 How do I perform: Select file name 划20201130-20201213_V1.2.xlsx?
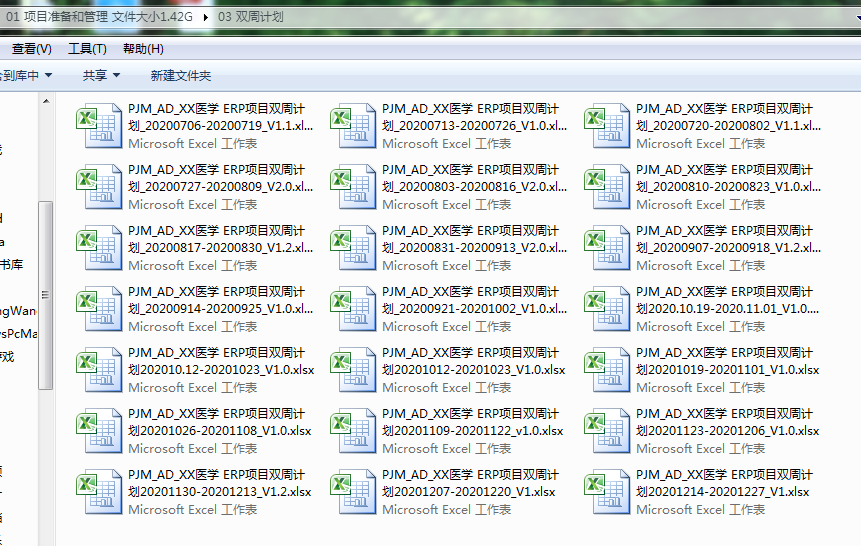coord(220,492)
